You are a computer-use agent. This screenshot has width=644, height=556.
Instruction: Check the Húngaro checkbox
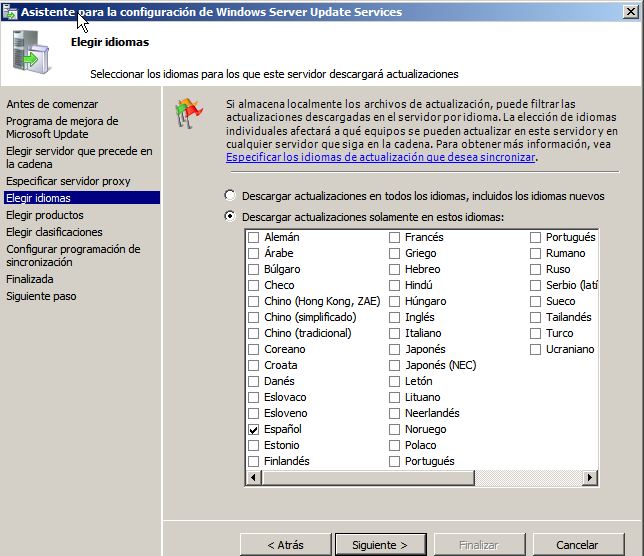(394, 301)
